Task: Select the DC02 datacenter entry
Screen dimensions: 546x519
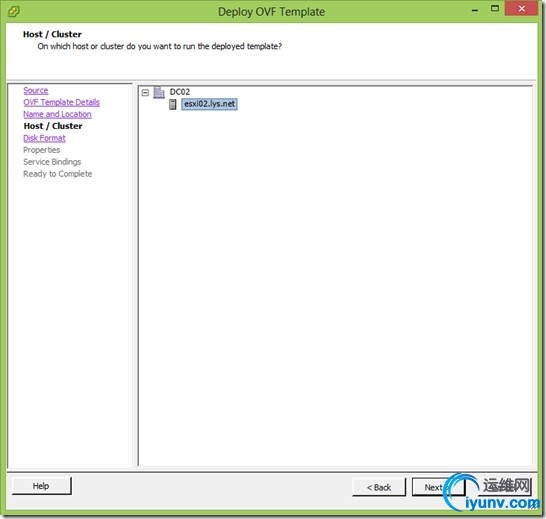Action: (x=180, y=92)
